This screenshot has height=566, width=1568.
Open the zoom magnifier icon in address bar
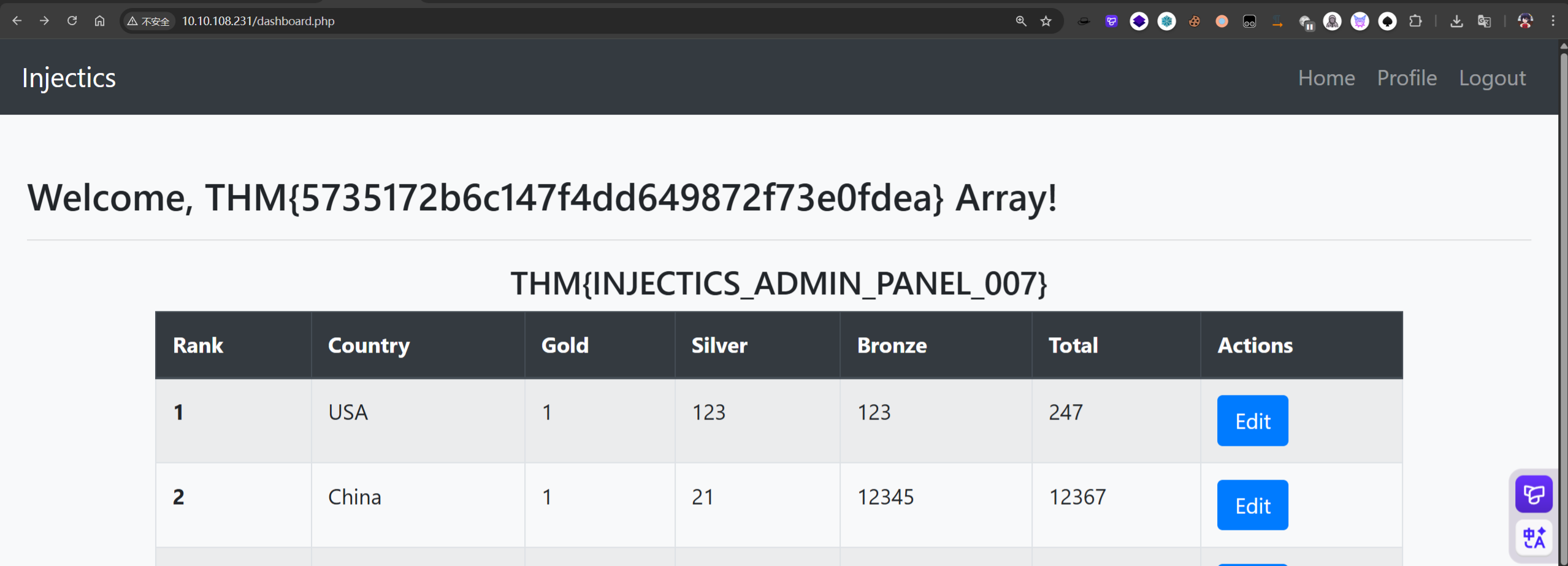[1021, 21]
